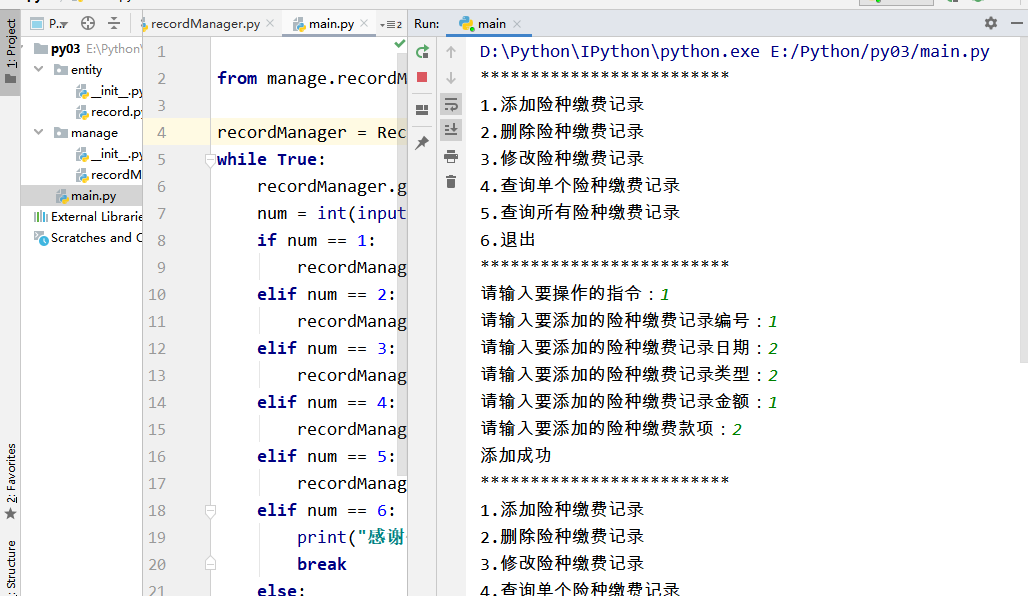Open recordManager file in manage folder
The height and width of the screenshot is (596, 1028).
click(109, 174)
